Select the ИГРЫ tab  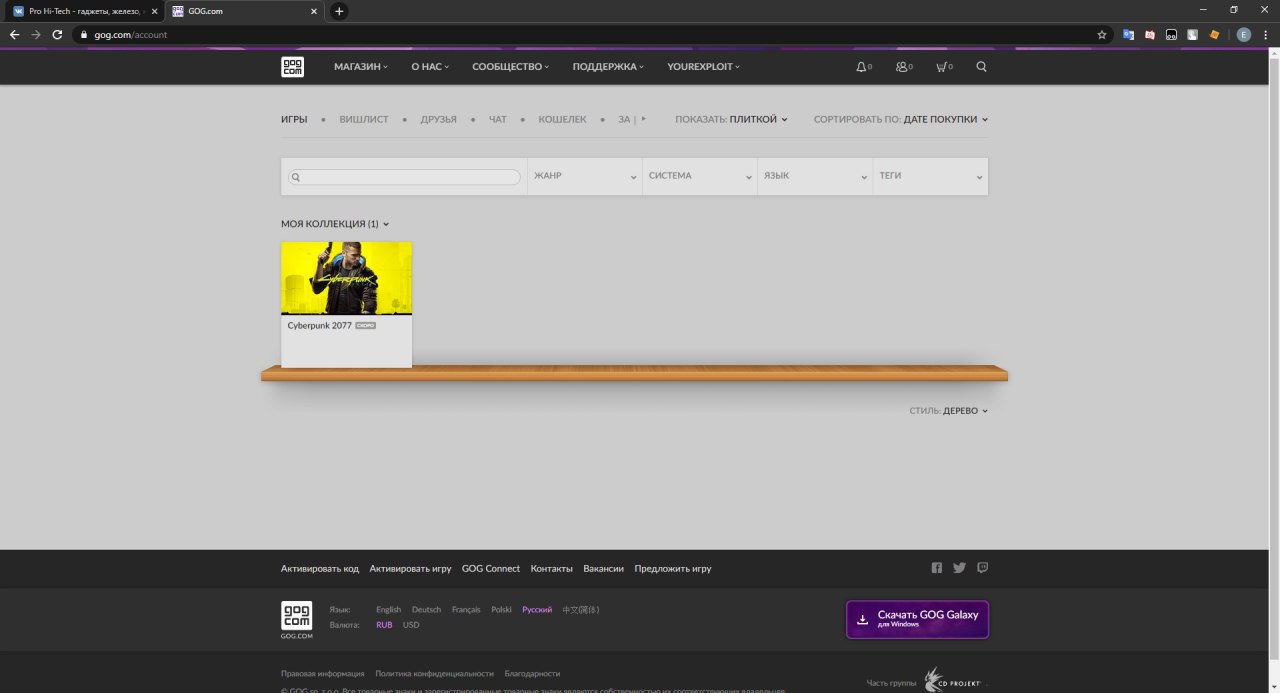[x=294, y=119]
